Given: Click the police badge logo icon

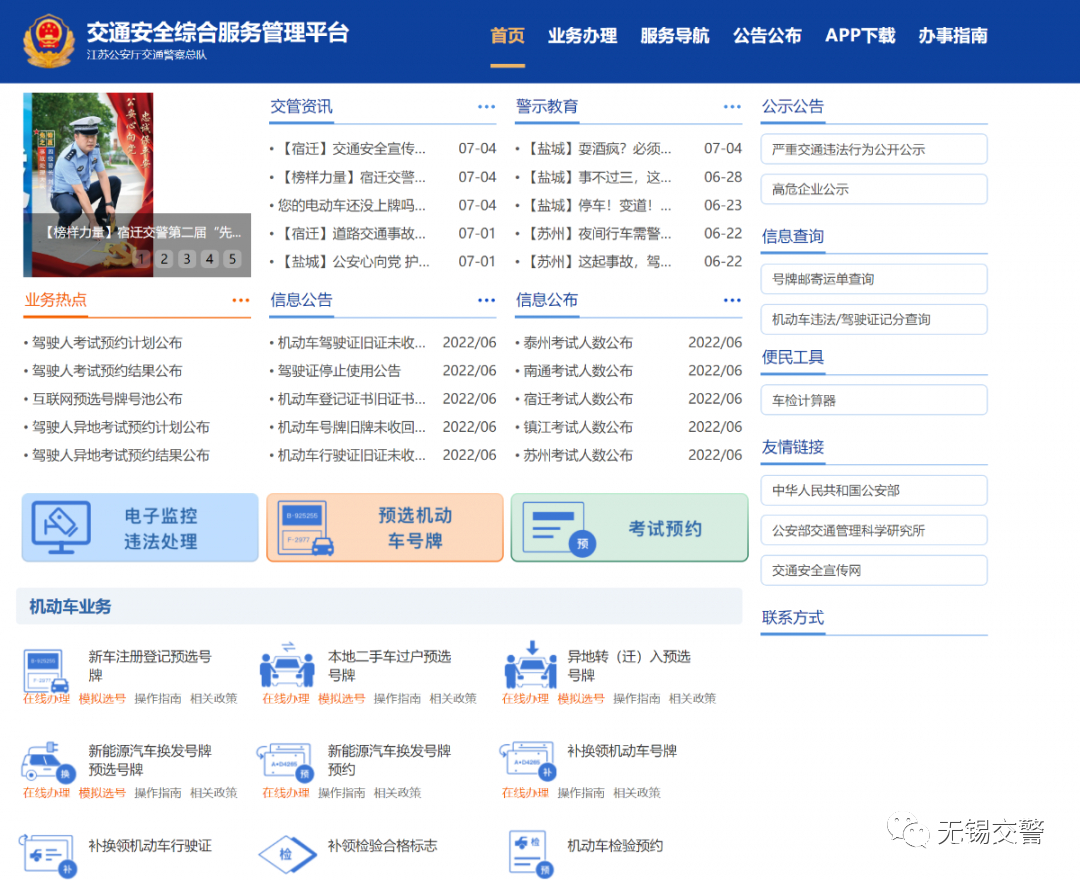Looking at the screenshot, I should (48, 41).
